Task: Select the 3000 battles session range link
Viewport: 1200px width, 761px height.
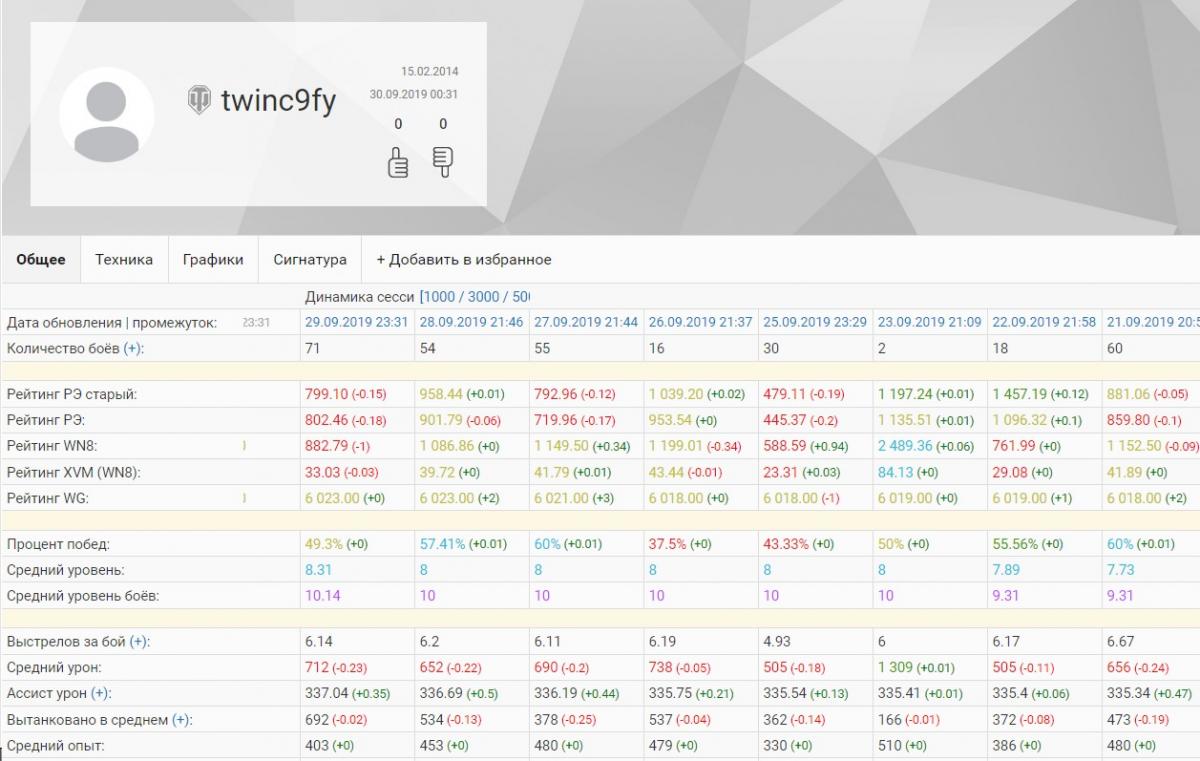Action: tap(484, 297)
